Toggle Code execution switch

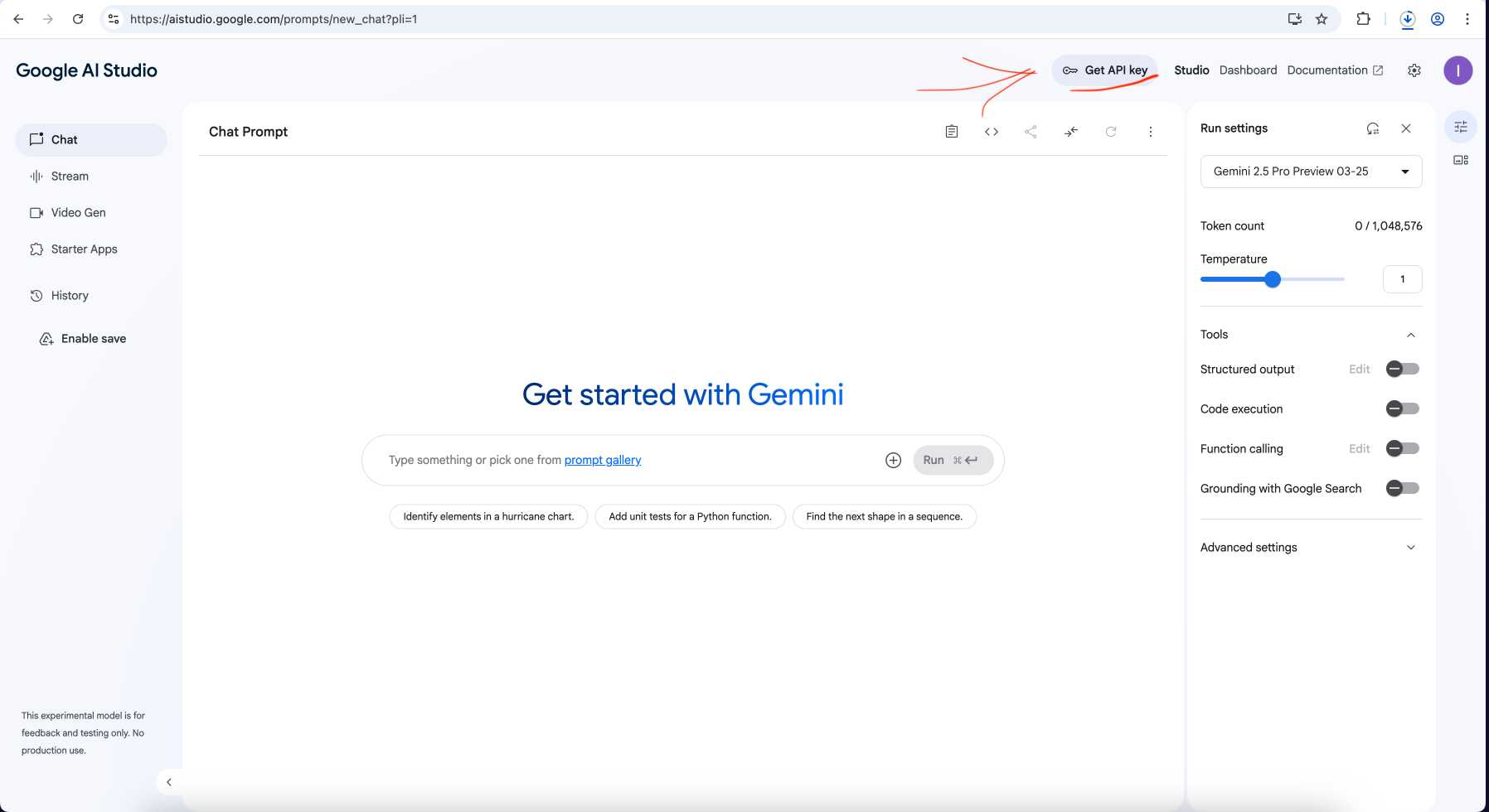[x=1403, y=408]
